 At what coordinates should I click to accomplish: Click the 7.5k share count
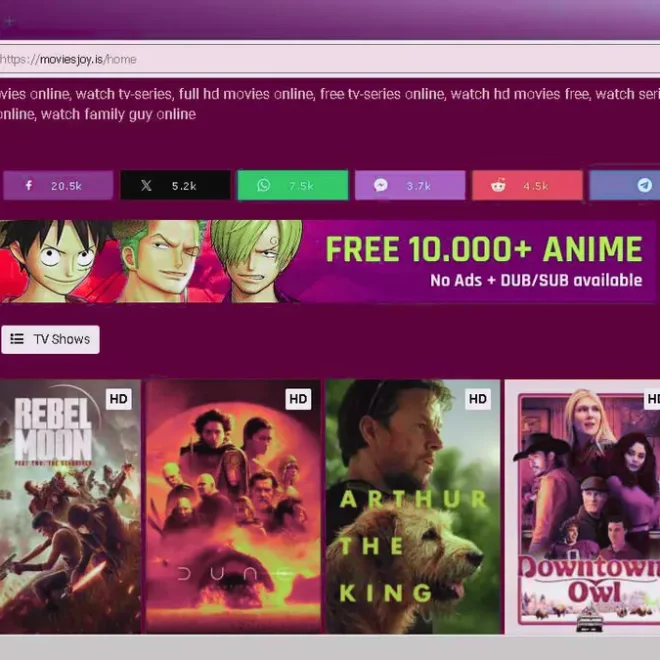pos(301,186)
